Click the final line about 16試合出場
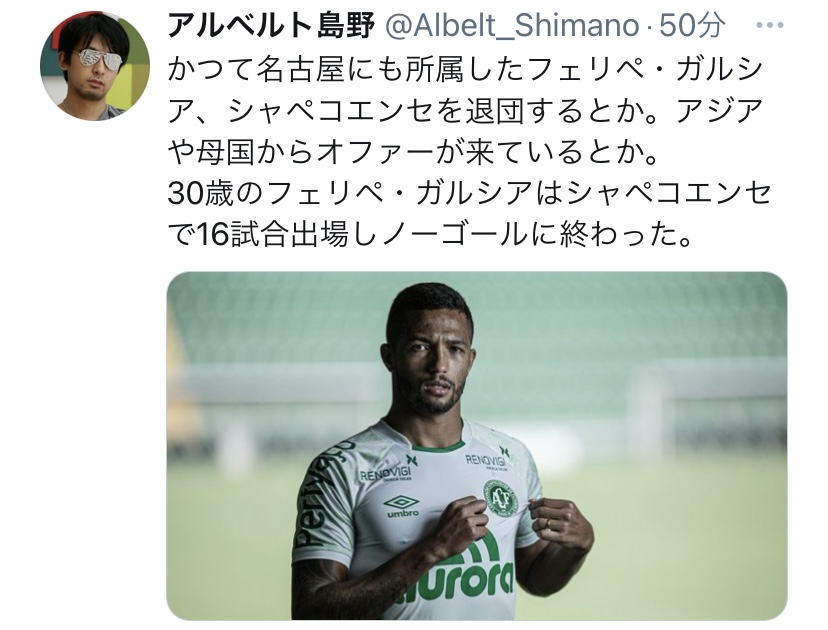The image size is (828, 630). click(430, 234)
